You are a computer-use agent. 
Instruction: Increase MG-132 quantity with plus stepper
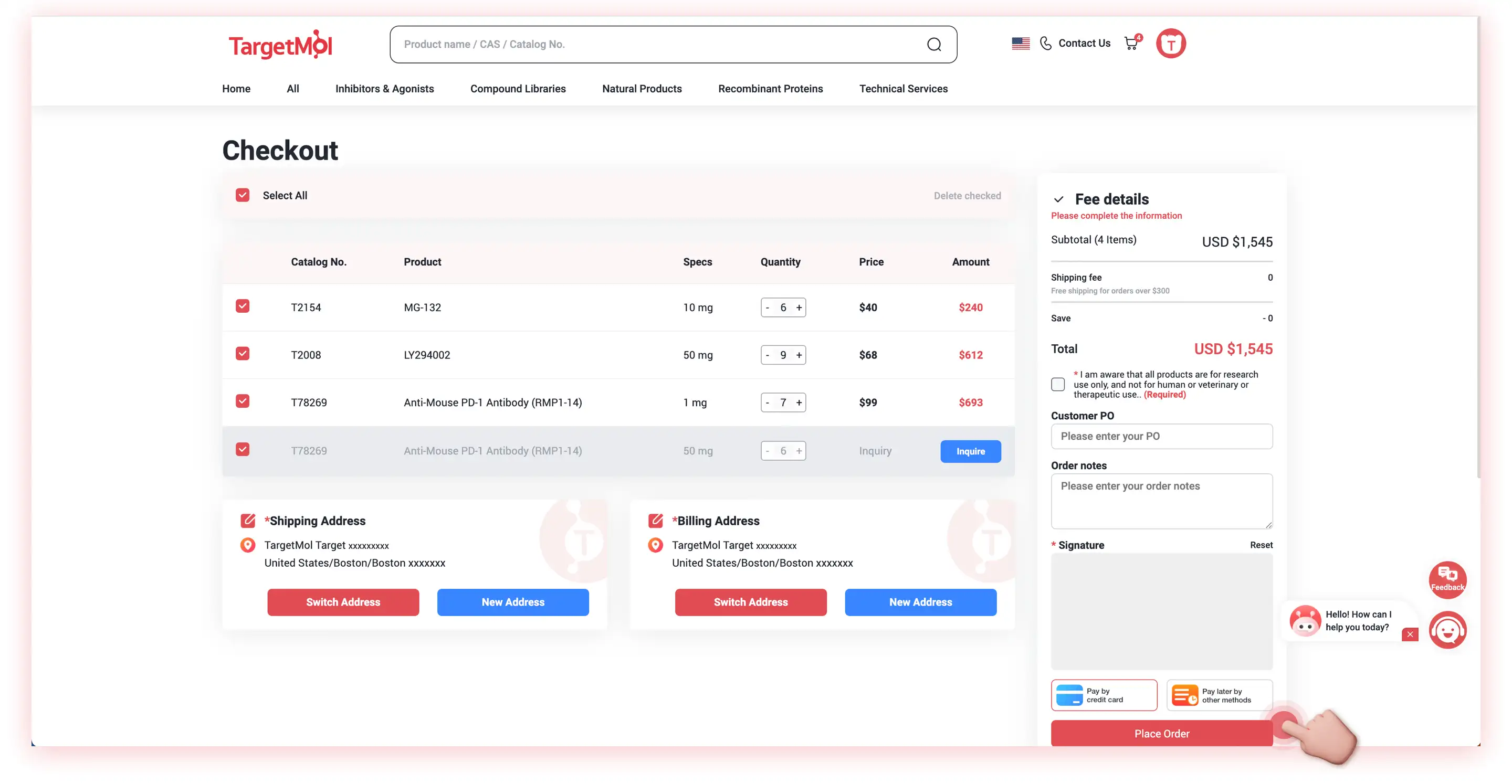(799, 307)
